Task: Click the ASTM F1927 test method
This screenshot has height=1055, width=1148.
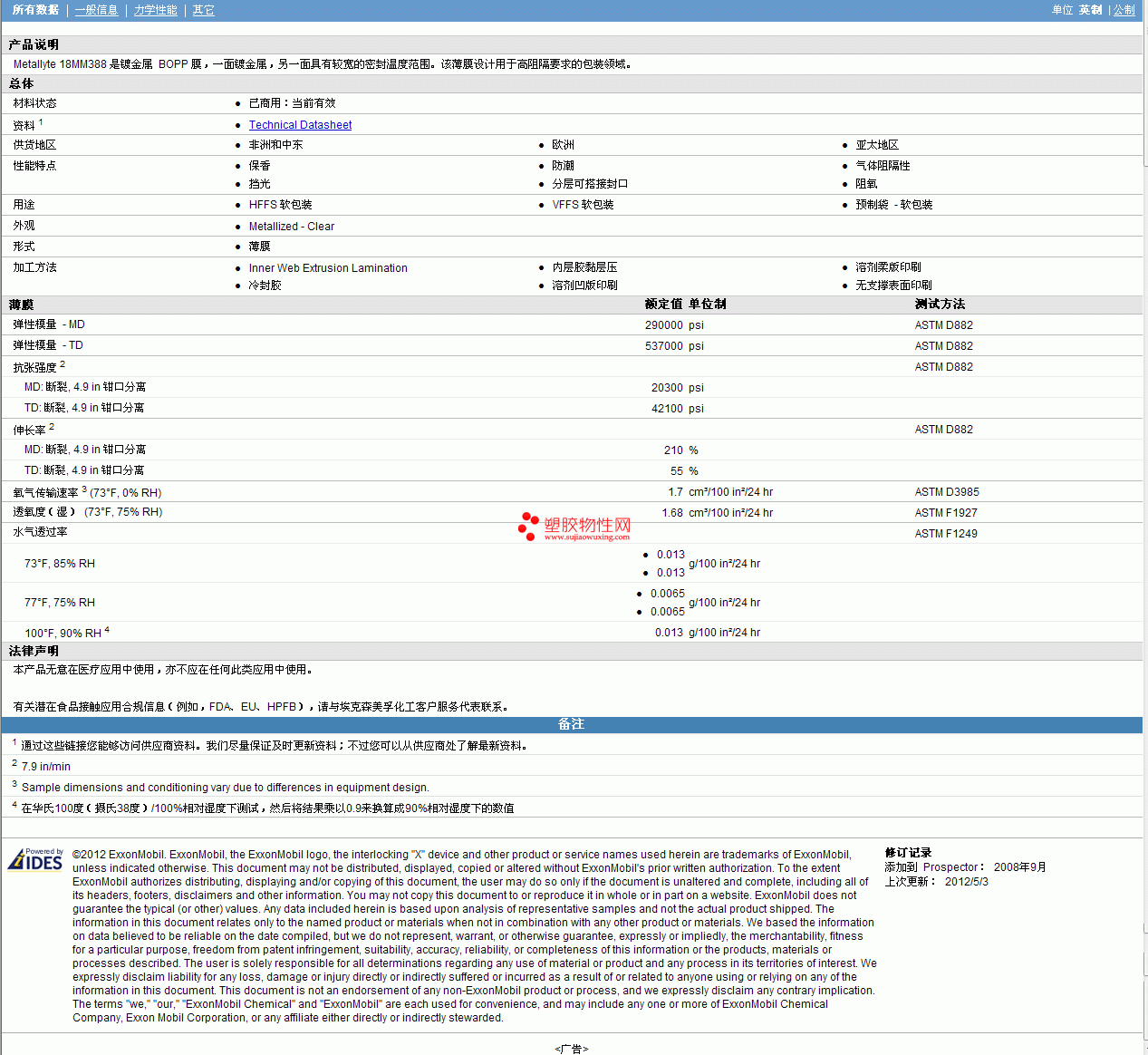Action: click(x=946, y=513)
